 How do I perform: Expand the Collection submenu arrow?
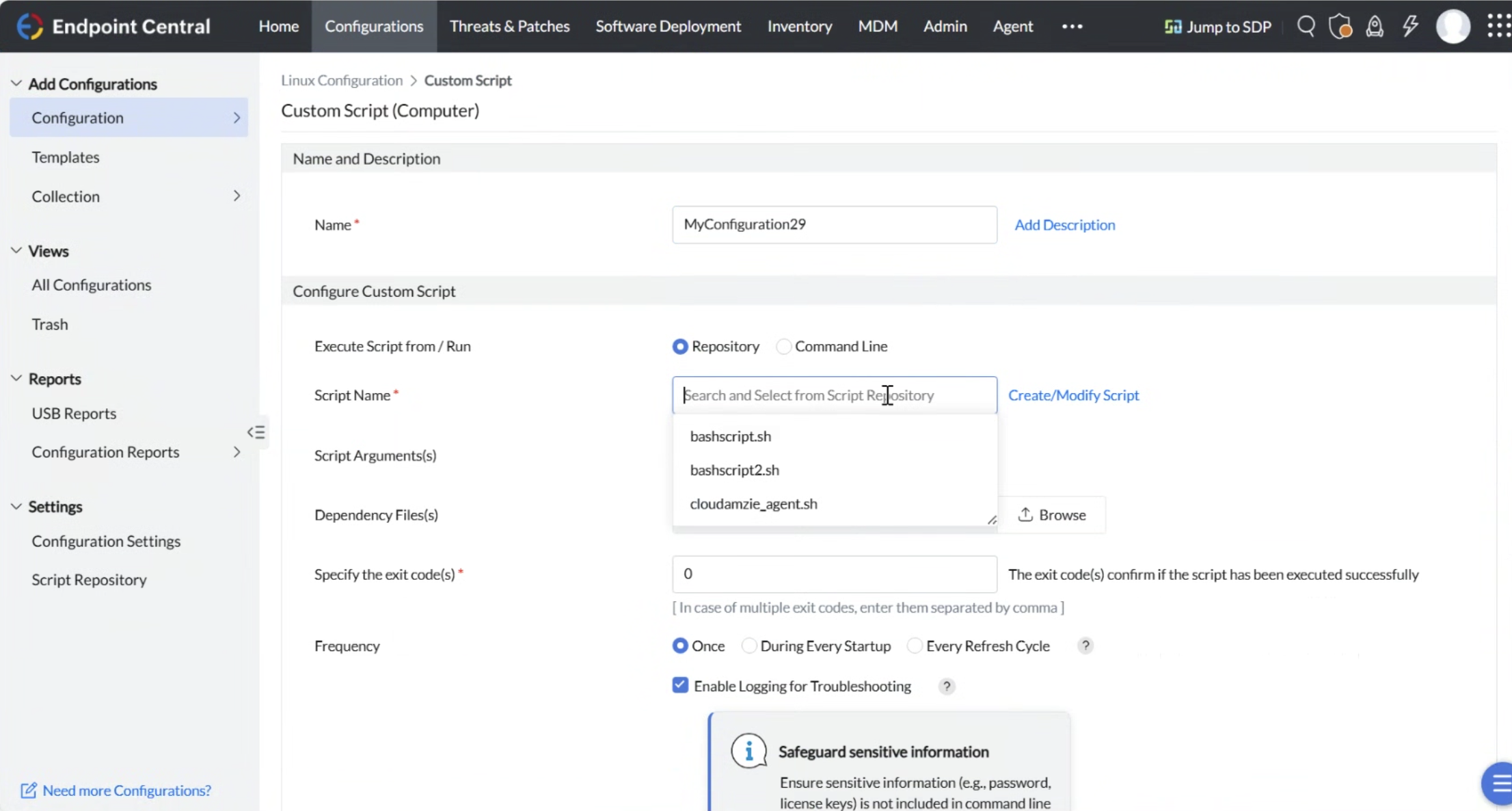point(237,196)
